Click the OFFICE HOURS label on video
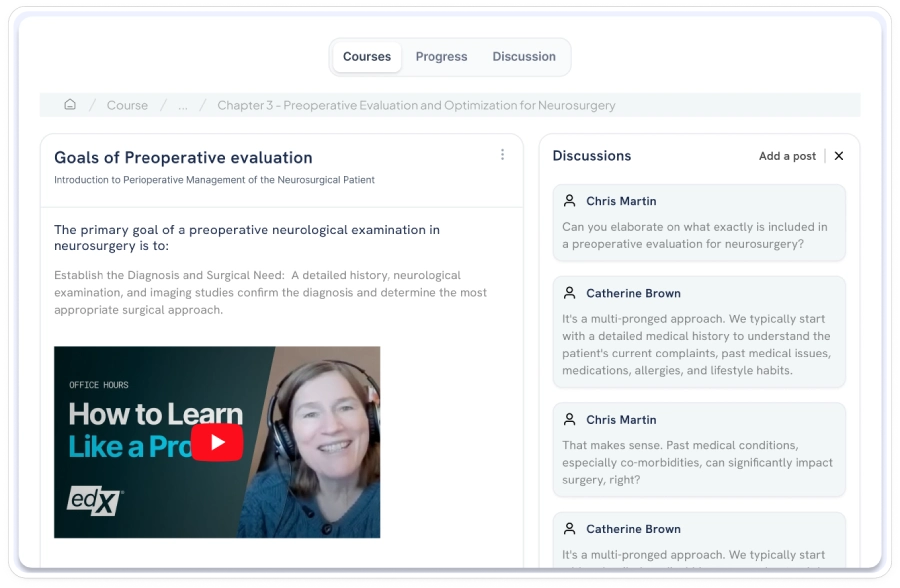900x588 pixels. [99, 385]
